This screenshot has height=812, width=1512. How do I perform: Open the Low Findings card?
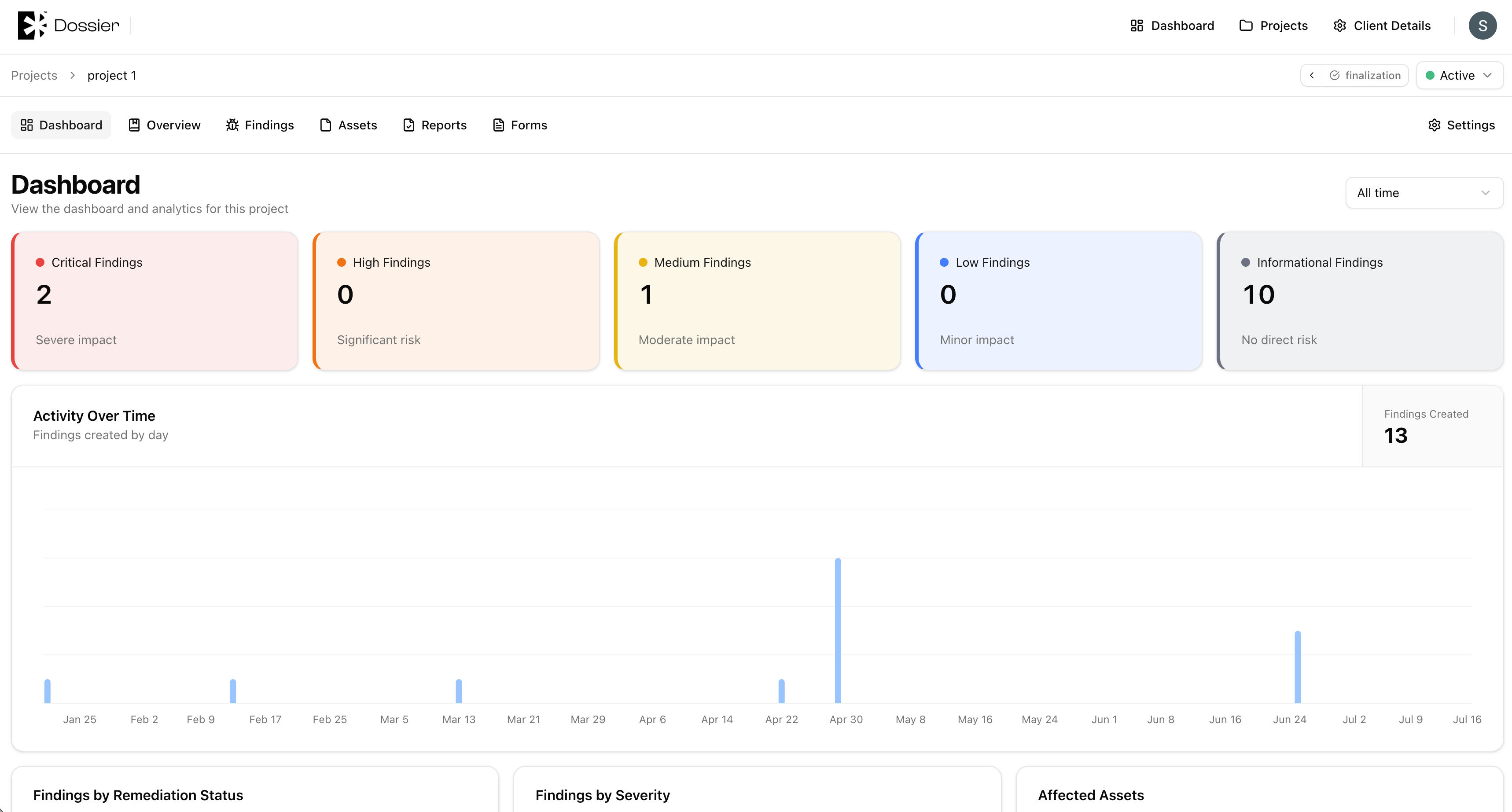[1059, 301]
